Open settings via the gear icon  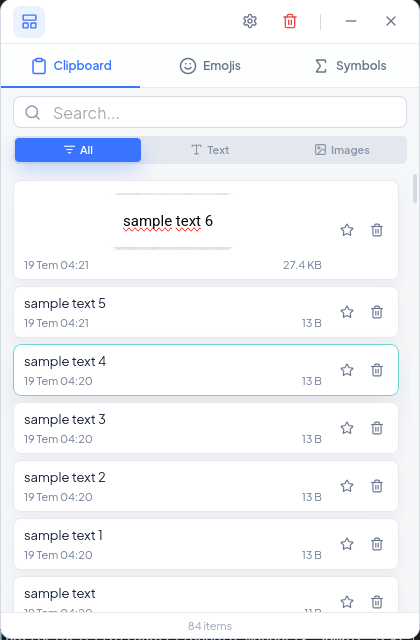click(250, 21)
